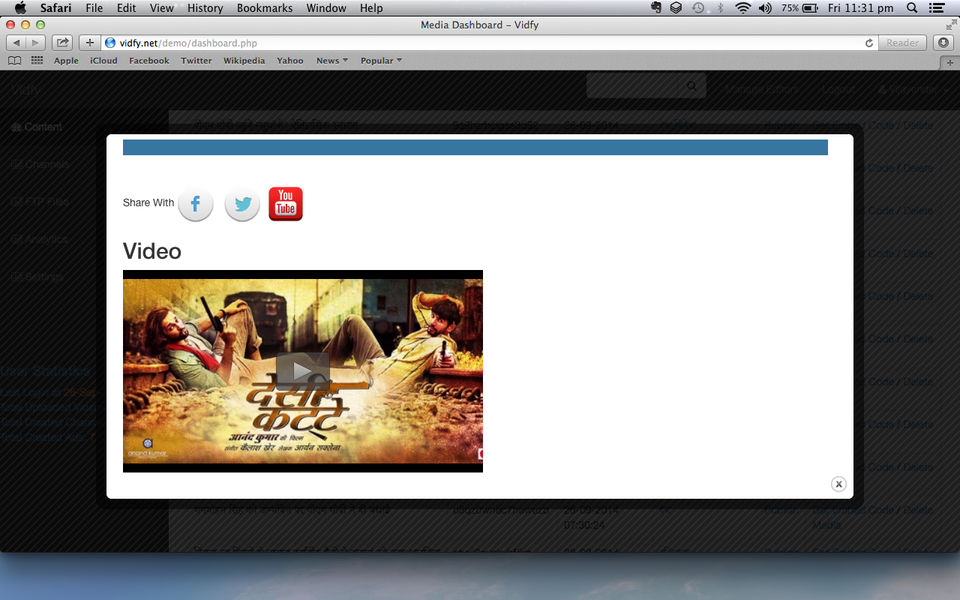Share video via Twitter icon
960x600 pixels.
coord(242,204)
